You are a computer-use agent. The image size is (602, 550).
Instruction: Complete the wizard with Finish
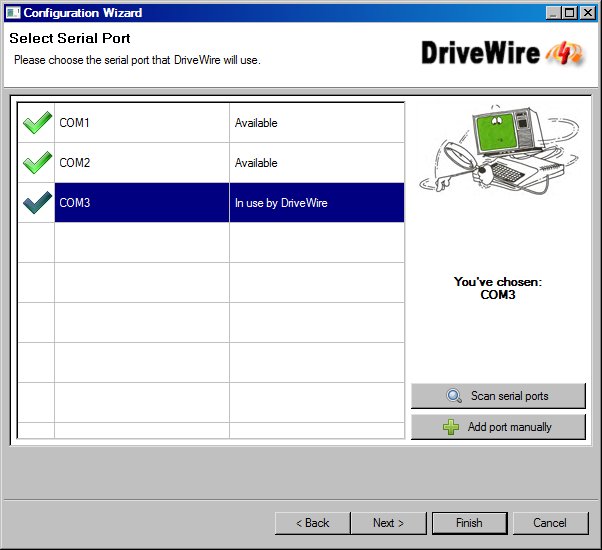pyautogui.click(x=470, y=523)
